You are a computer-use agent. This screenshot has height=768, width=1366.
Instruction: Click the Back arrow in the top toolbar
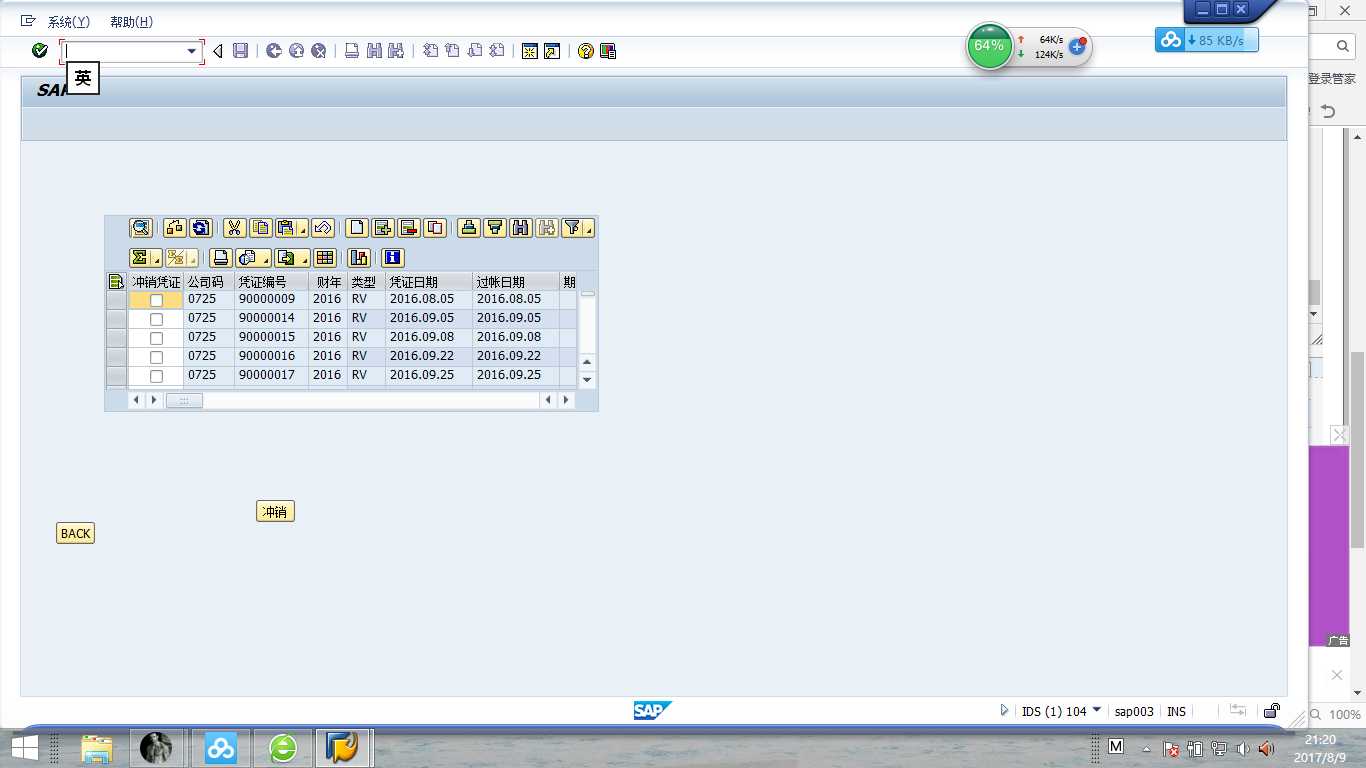click(274, 51)
